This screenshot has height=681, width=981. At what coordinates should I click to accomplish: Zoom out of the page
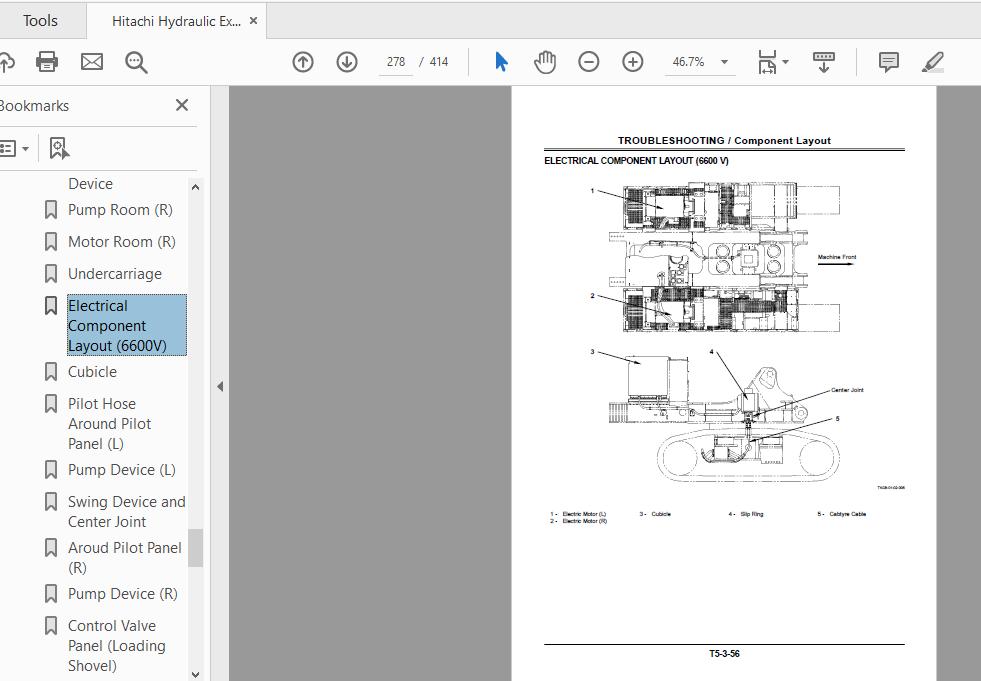[x=589, y=61]
